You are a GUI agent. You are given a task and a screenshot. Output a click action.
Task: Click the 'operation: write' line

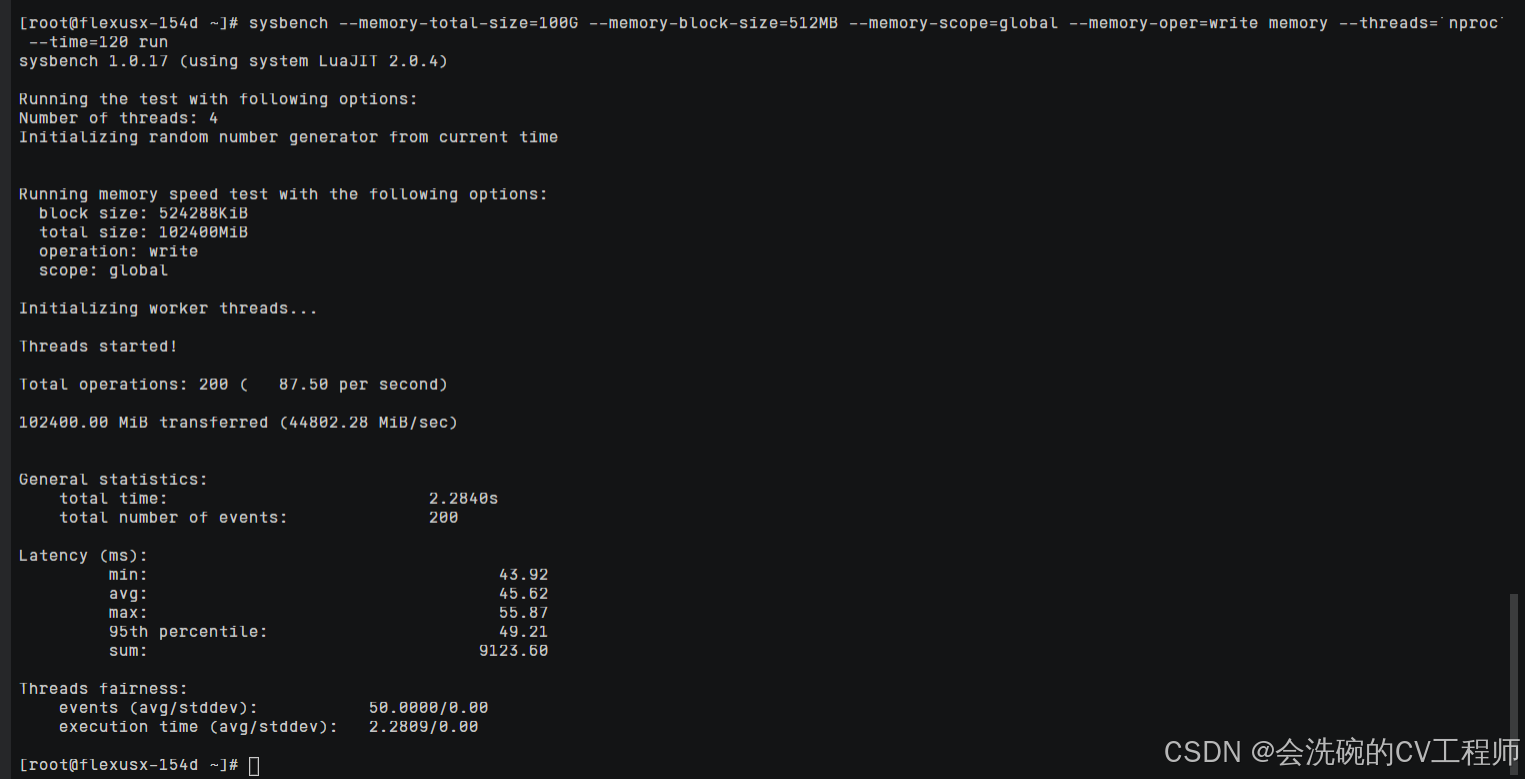tap(118, 251)
